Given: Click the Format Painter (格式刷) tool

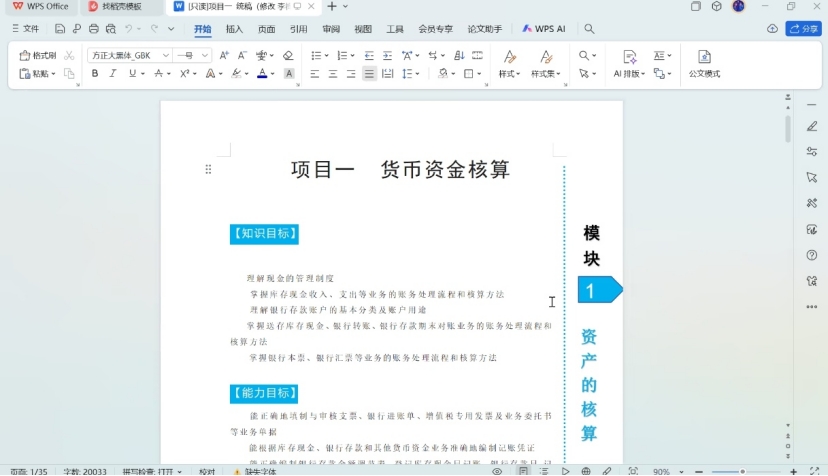Looking at the screenshot, I should pos(38,56).
